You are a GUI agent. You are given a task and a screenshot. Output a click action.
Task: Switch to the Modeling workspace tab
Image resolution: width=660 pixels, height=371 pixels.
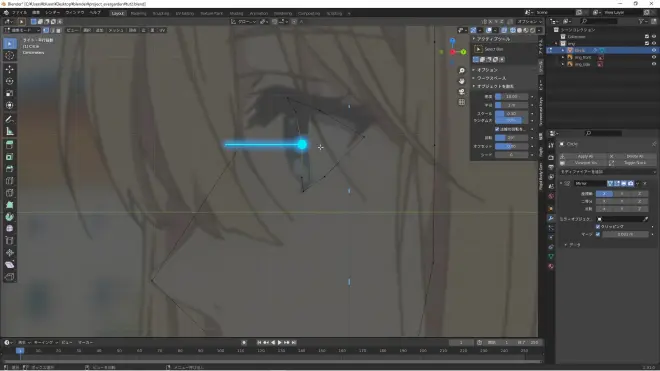point(138,13)
